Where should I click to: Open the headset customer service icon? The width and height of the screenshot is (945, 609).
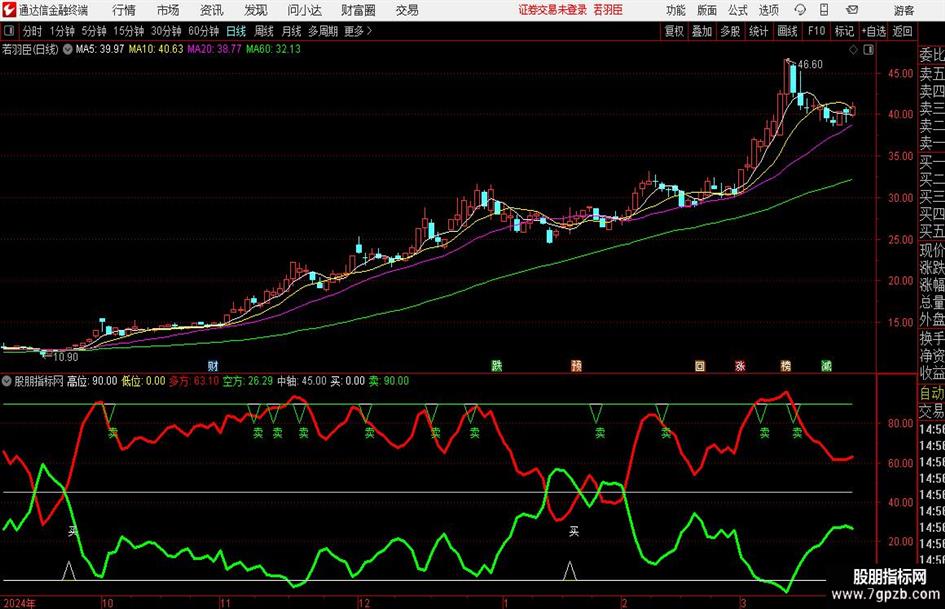coord(800,10)
